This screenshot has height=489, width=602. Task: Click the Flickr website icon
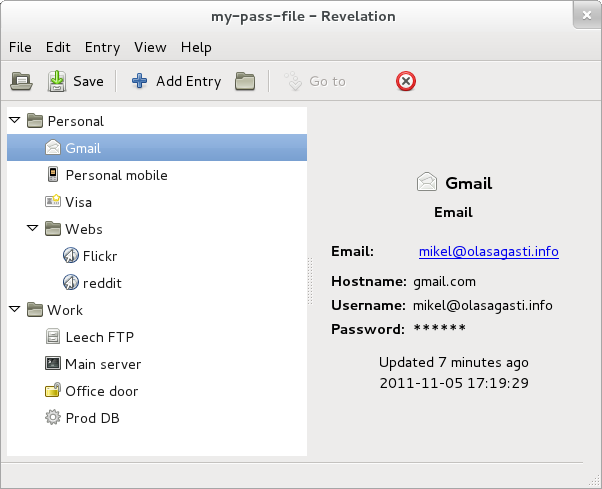pyautogui.click(x=71, y=255)
